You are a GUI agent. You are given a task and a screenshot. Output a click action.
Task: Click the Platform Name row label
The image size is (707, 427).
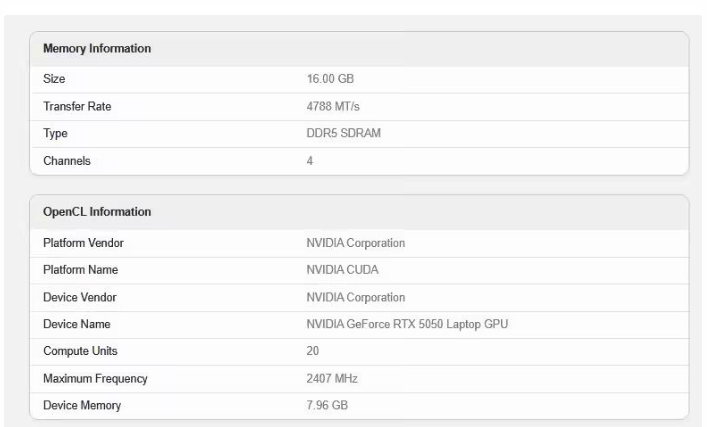tap(80, 270)
